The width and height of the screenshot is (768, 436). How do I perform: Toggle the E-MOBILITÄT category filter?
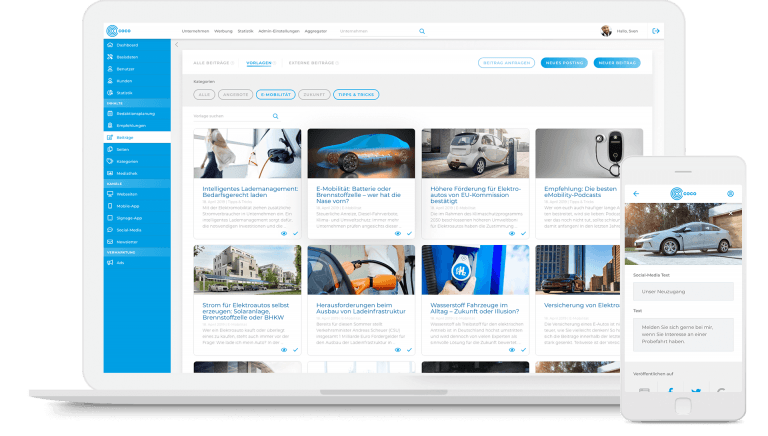pyautogui.click(x=276, y=95)
